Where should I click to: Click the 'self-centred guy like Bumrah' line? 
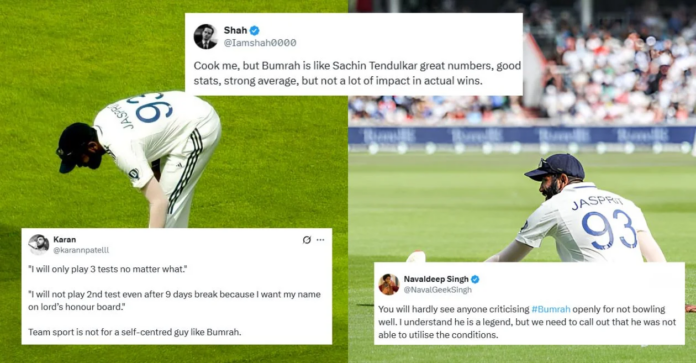[x=134, y=332]
